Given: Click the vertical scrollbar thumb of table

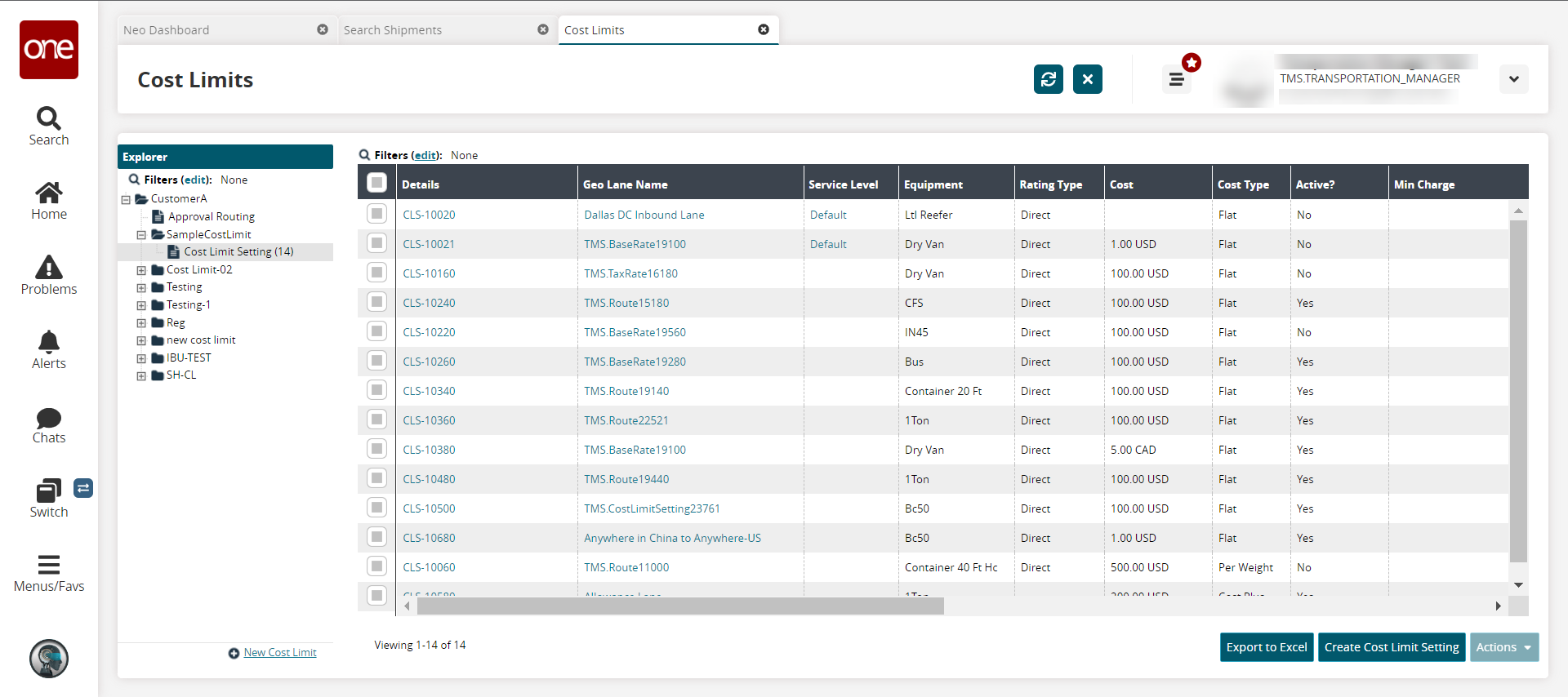Looking at the screenshot, I should (x=1518, y=392).
